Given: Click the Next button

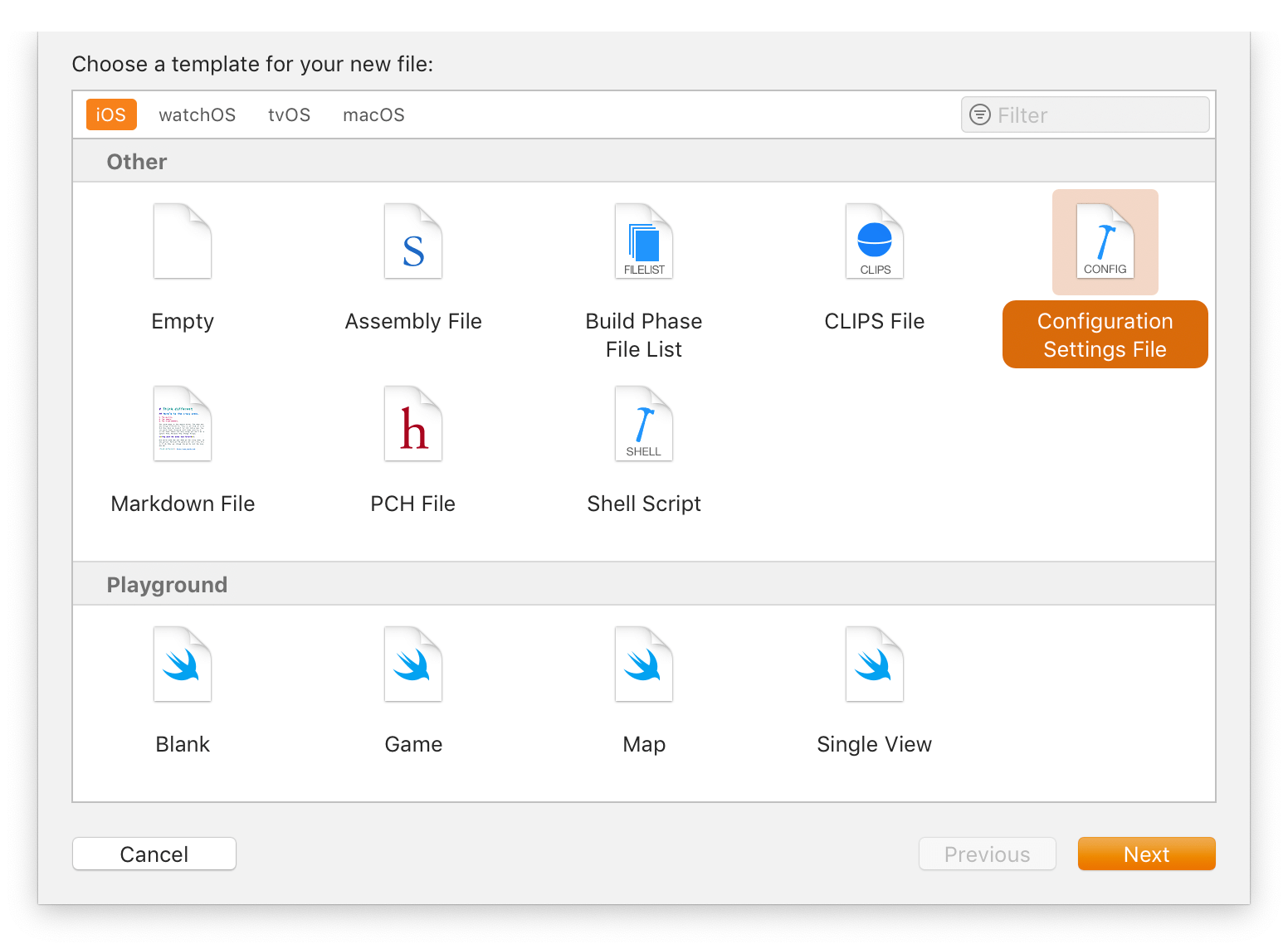Looking at the screenshot, I should [x=1146, y=854].
